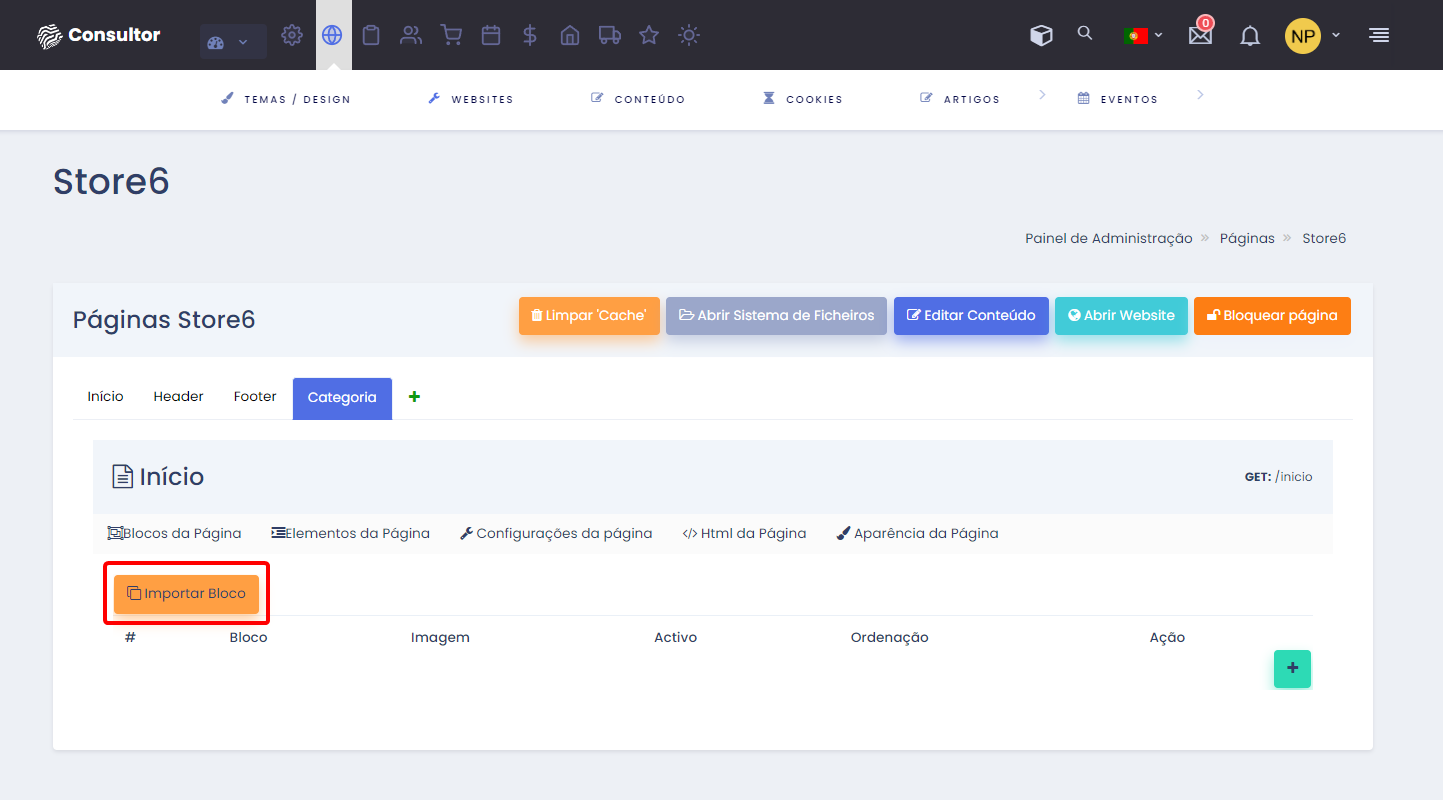
Task: Click the 3D cube icon
Action: (x=1041, y=35)
